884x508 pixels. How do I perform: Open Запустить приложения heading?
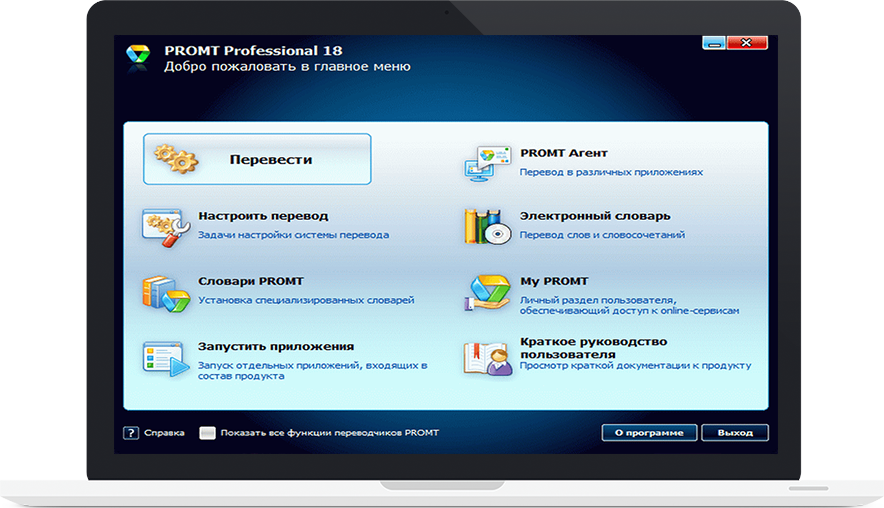276,346
